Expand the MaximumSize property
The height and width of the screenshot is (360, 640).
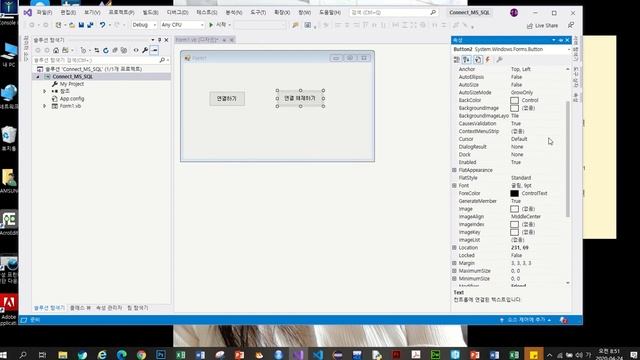(x=454, y=271)
